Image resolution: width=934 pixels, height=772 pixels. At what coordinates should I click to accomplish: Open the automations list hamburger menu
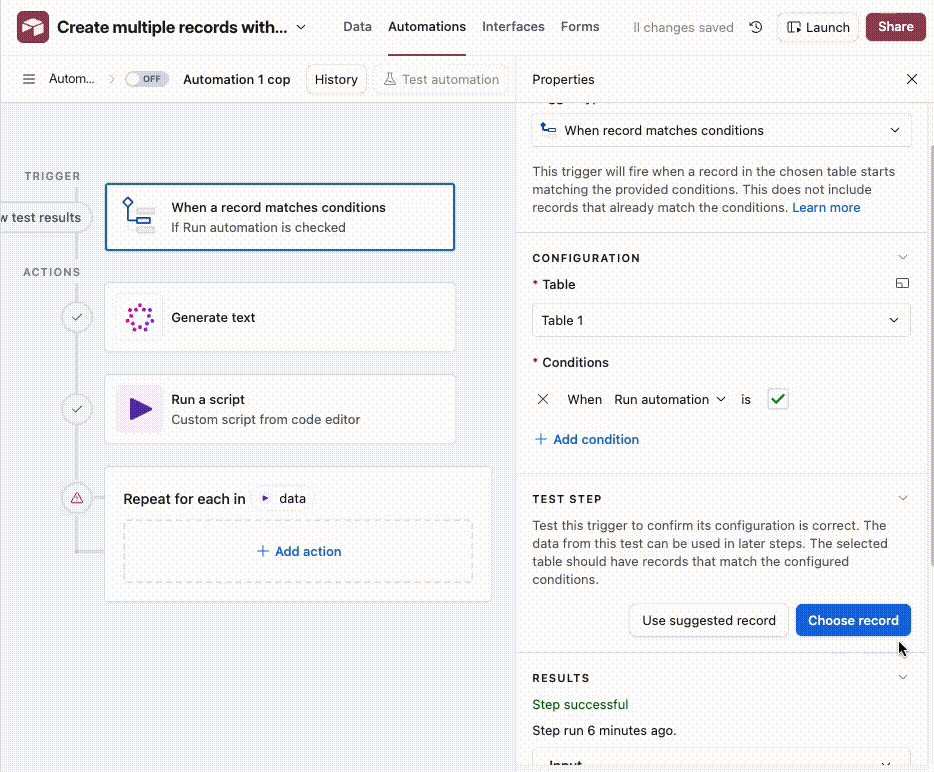click(x=29, y=79)
